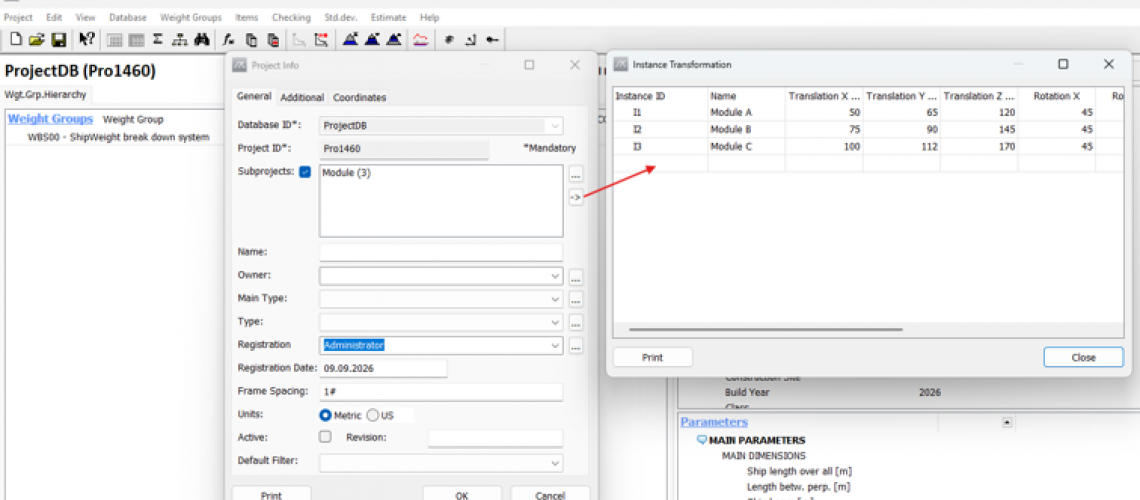Open the Registration dropdown arrow
This screenshot has width=1140, height=500.
[555, 345]
